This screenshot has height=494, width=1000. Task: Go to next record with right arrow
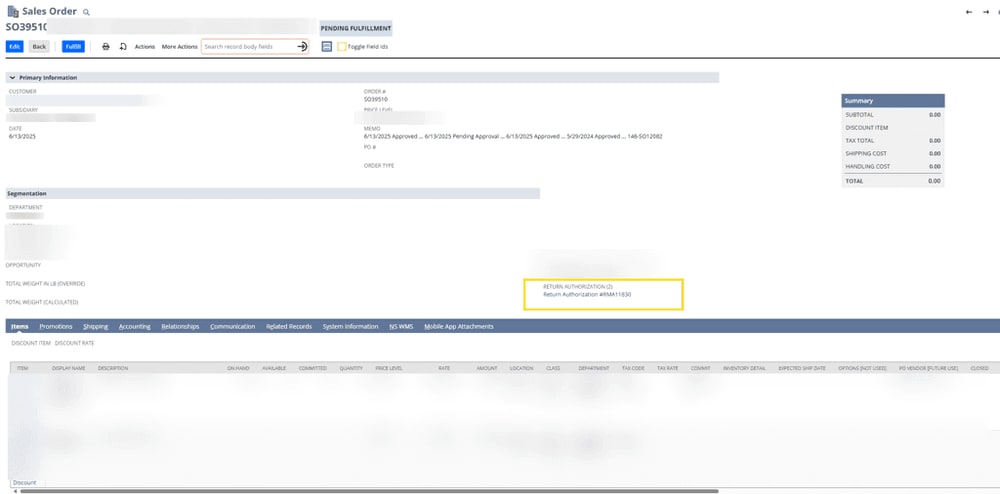click(986, 12)
